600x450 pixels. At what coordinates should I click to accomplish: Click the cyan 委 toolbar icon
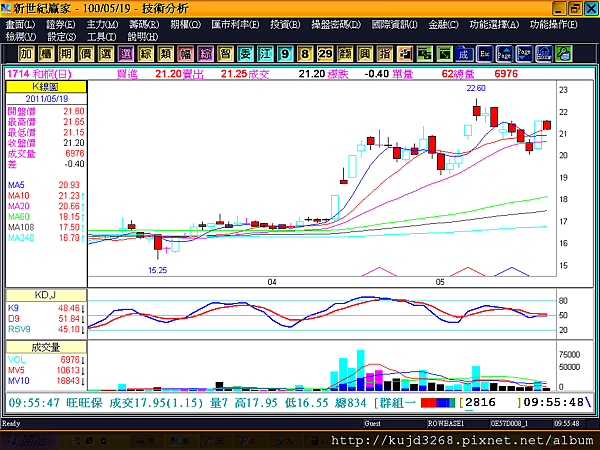245,54
